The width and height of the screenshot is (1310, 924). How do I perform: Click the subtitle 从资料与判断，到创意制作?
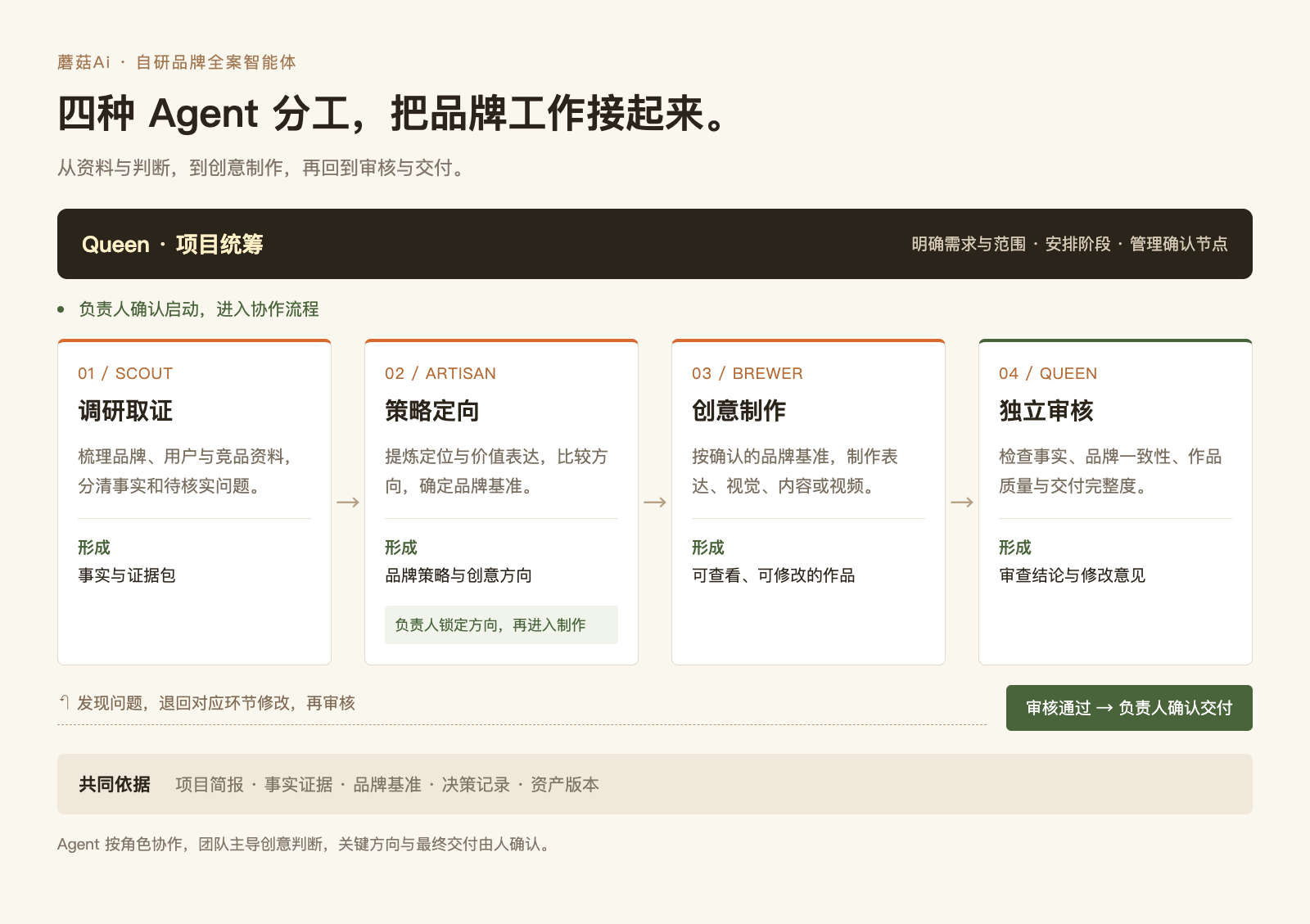[x=262, y=168]
